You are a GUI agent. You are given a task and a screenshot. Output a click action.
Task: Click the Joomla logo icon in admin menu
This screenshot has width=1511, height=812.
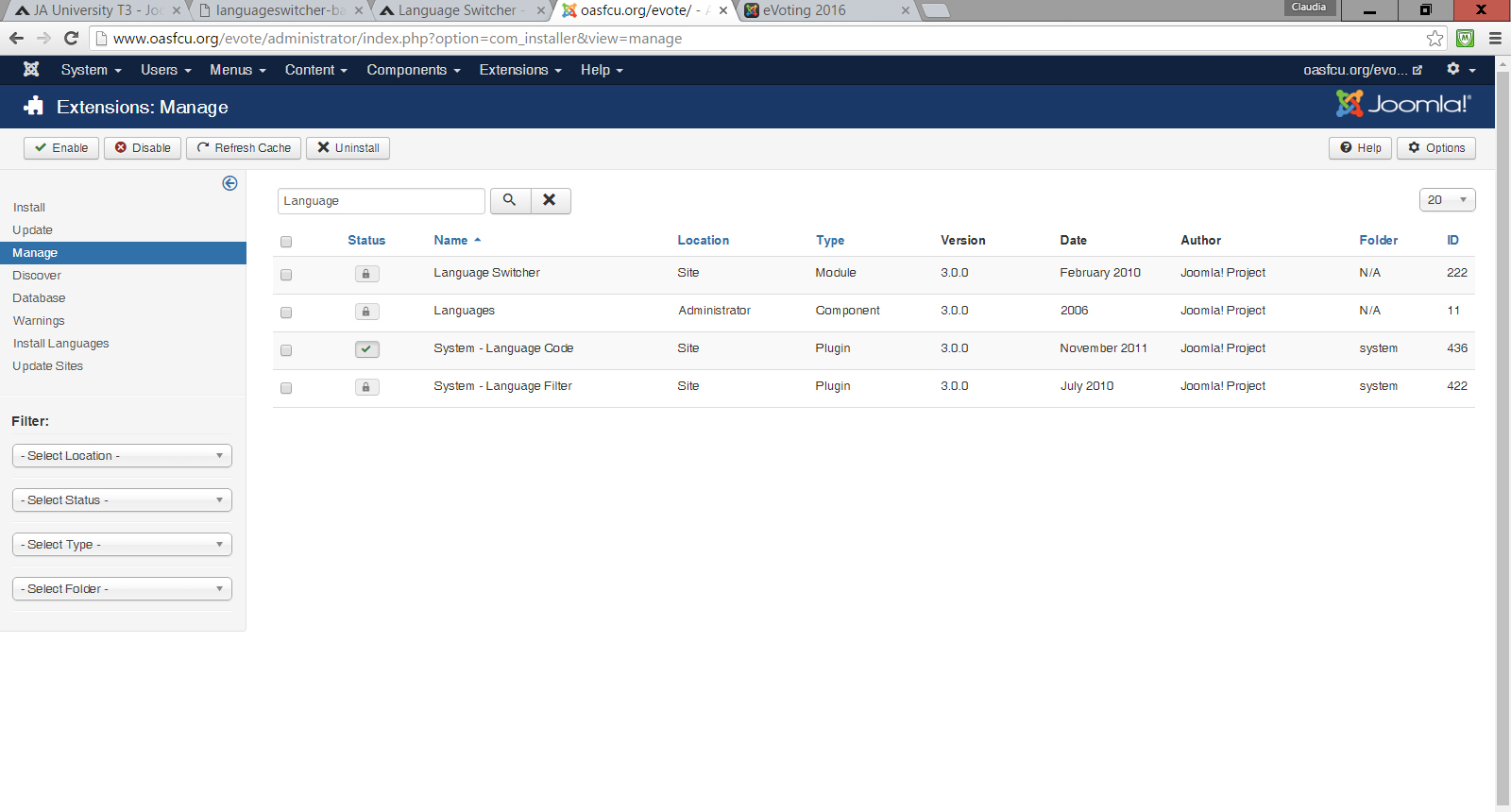point(31,70)
